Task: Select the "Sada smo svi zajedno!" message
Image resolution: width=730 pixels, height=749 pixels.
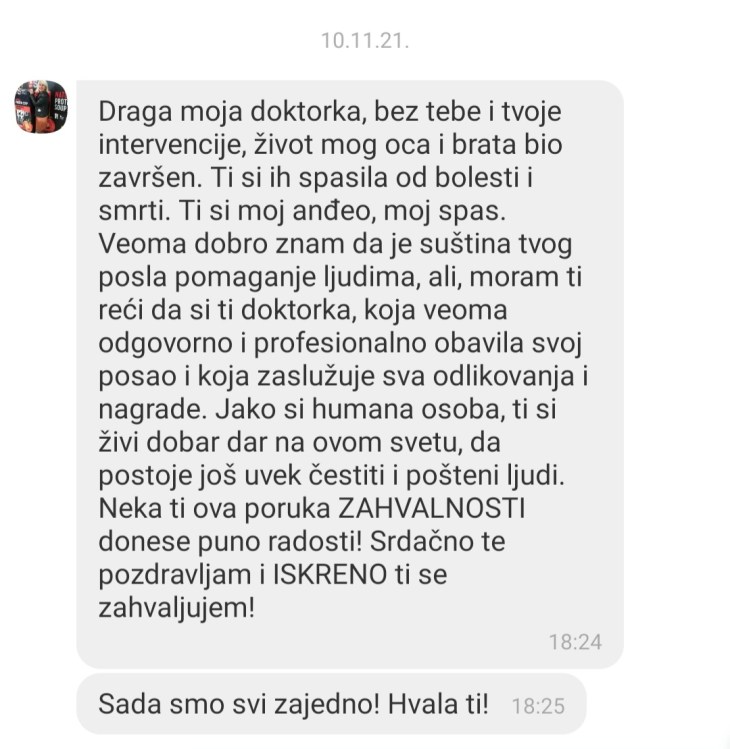Action: coord(331,704)
